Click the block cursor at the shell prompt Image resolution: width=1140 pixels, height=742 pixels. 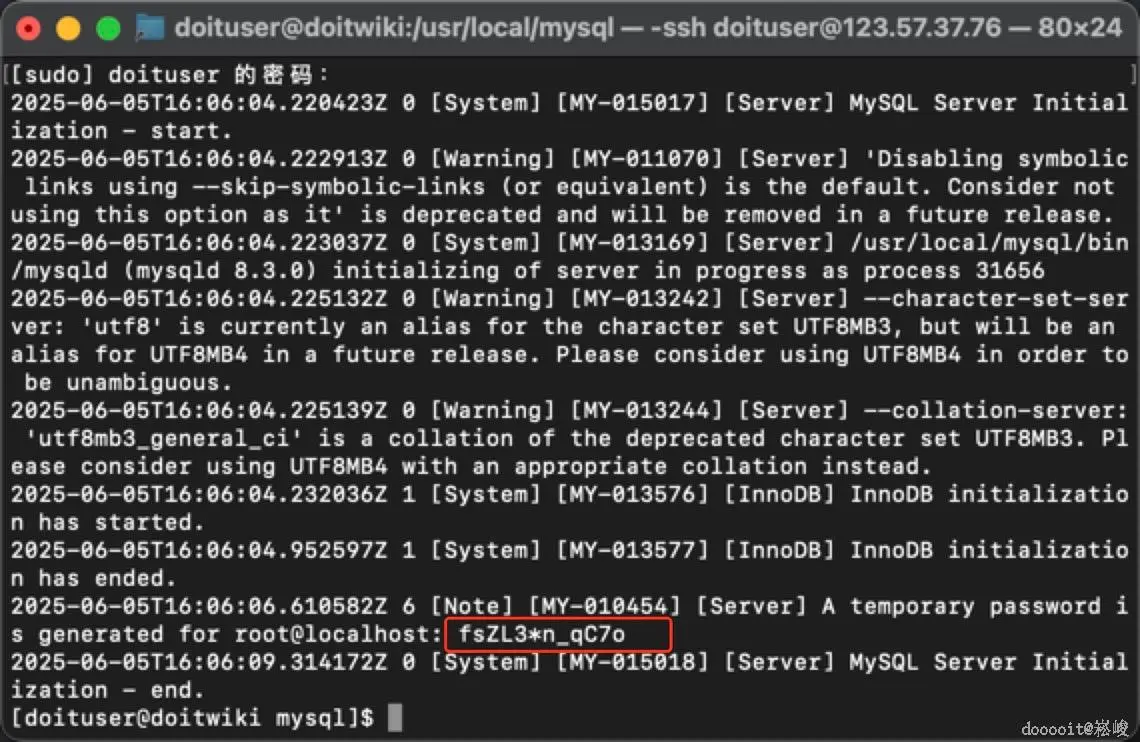(394, 717)
